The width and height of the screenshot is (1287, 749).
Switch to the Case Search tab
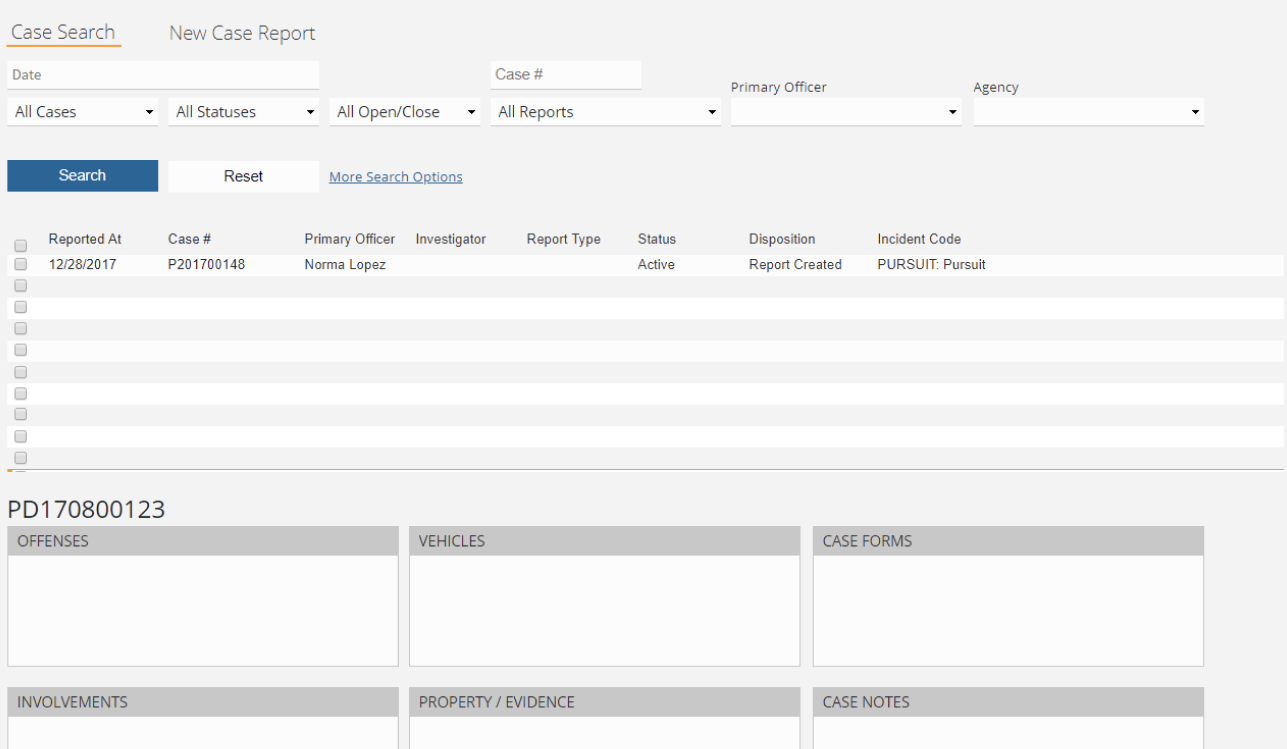coord(63,32)
